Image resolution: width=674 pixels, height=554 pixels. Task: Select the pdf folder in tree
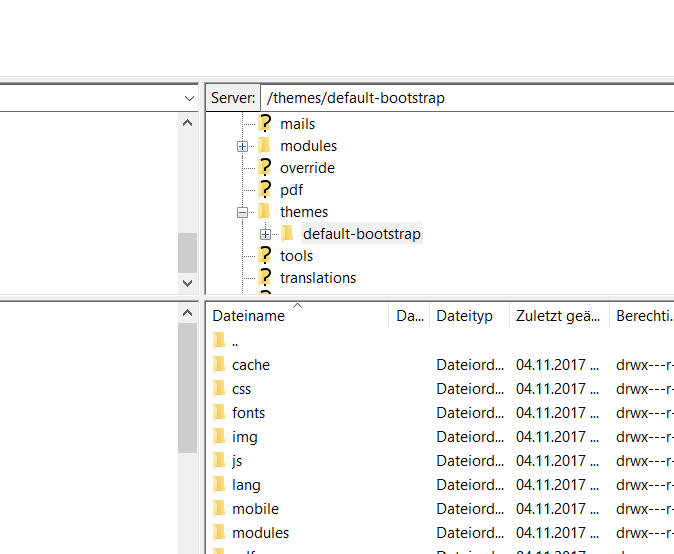(291, 190)
